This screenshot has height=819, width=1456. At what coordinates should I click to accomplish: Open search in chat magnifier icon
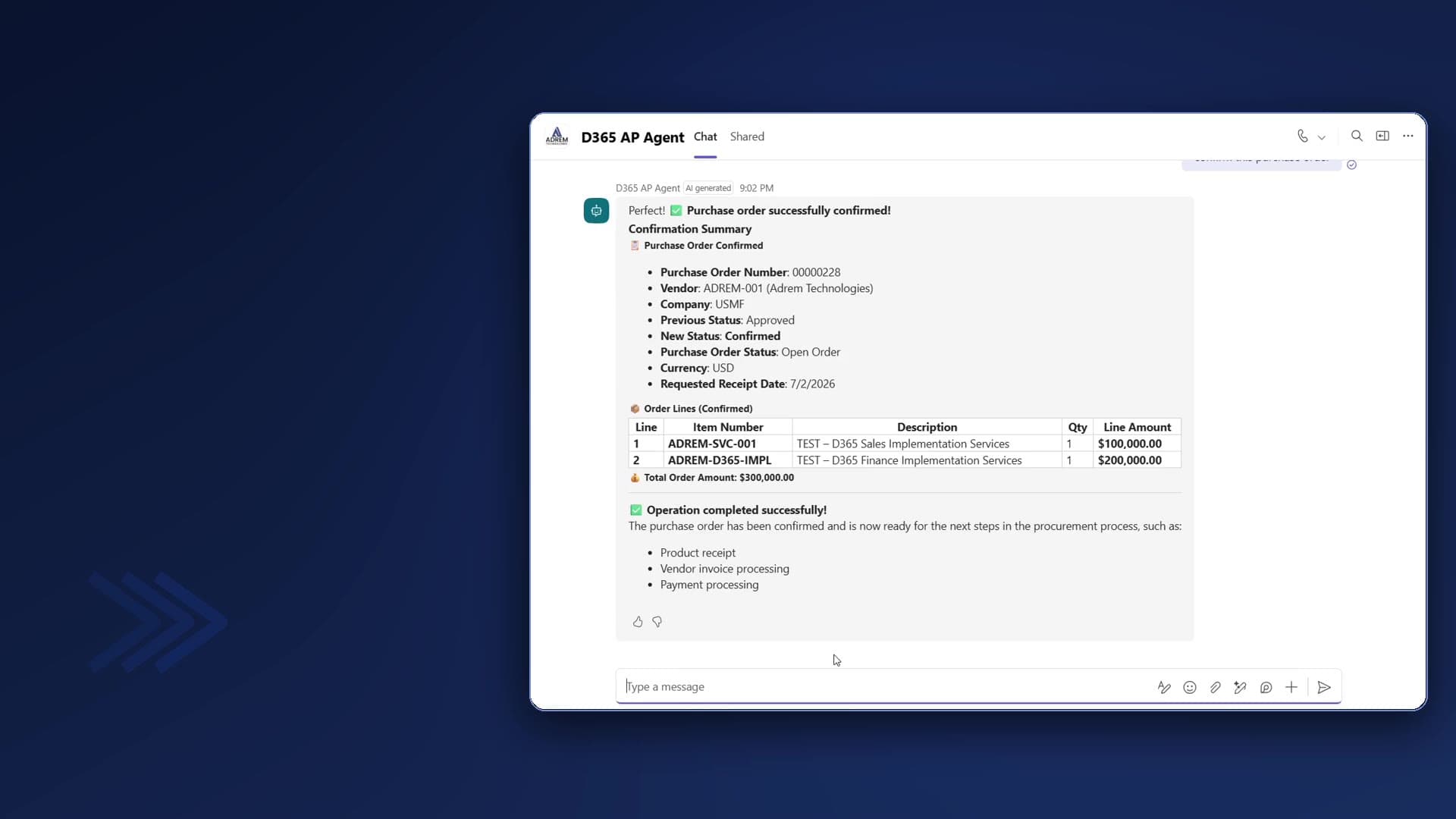tap(1357, 136)
